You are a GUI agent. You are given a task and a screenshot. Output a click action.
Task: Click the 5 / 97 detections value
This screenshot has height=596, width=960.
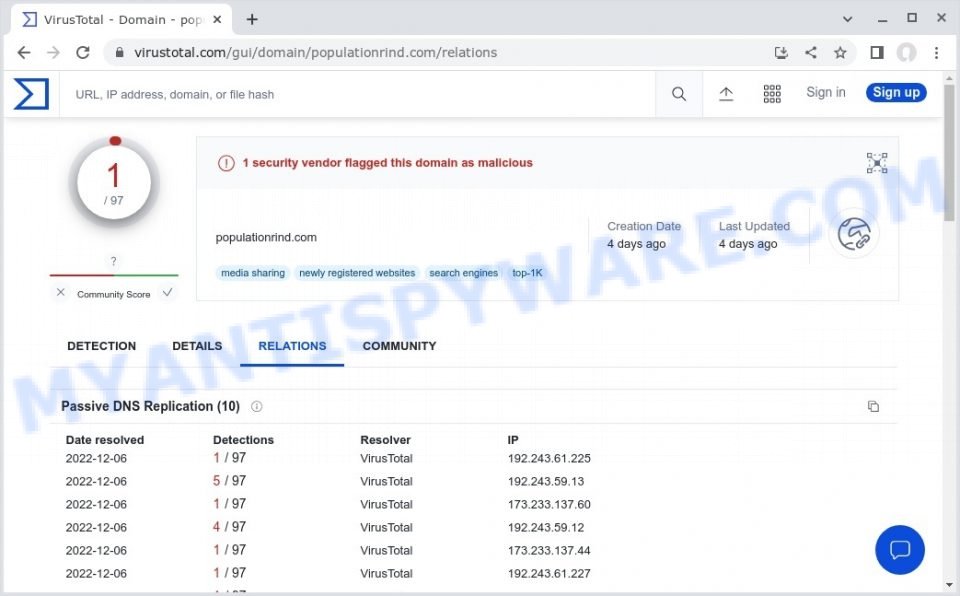[x=230, y=481]
